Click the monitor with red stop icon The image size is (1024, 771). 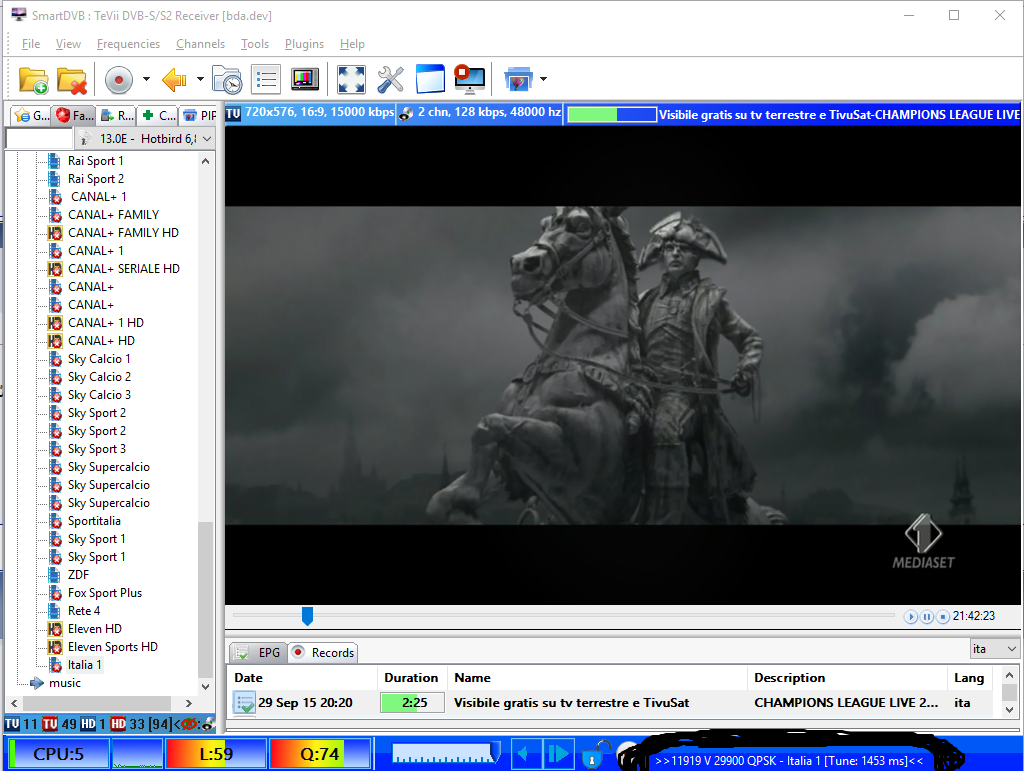click(470, 80)
